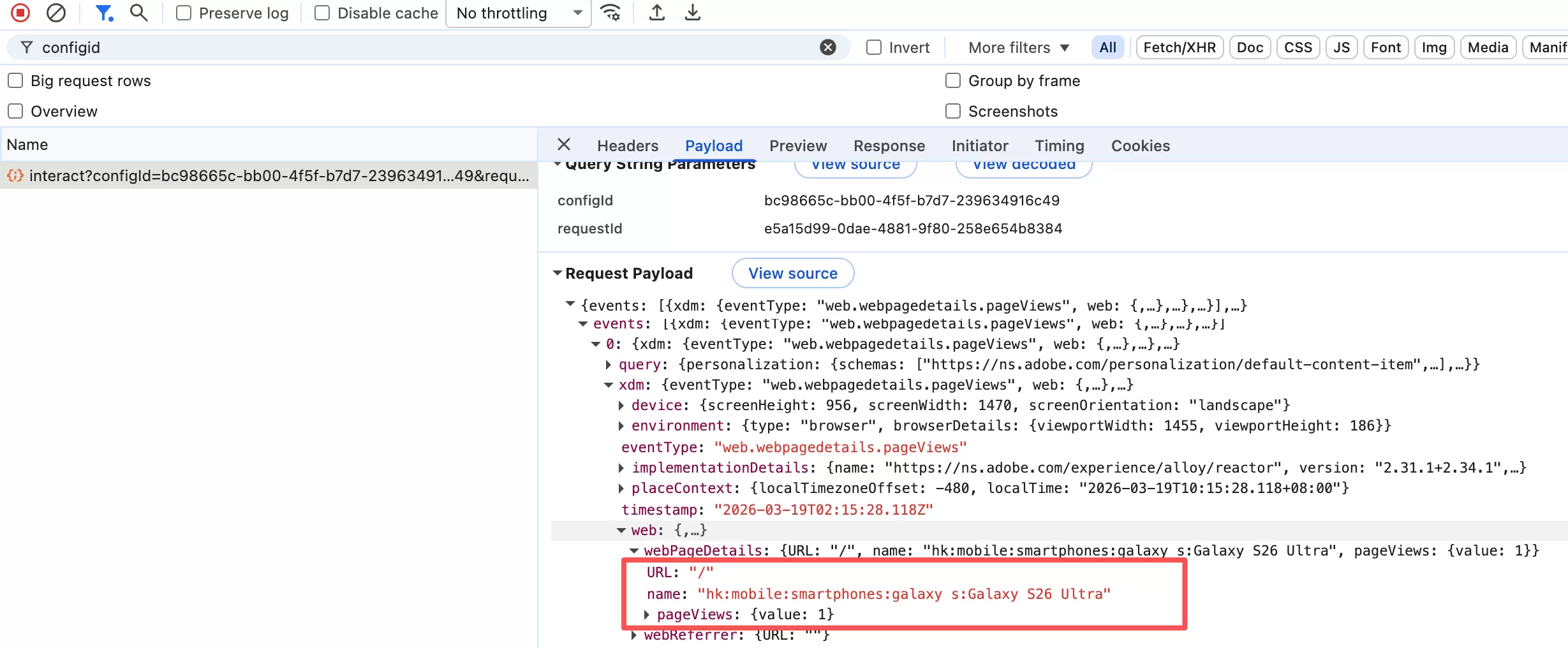Enable Screenshots checkbox
This screenshot has height=648, width=1568.
click(x=953, y=111)
